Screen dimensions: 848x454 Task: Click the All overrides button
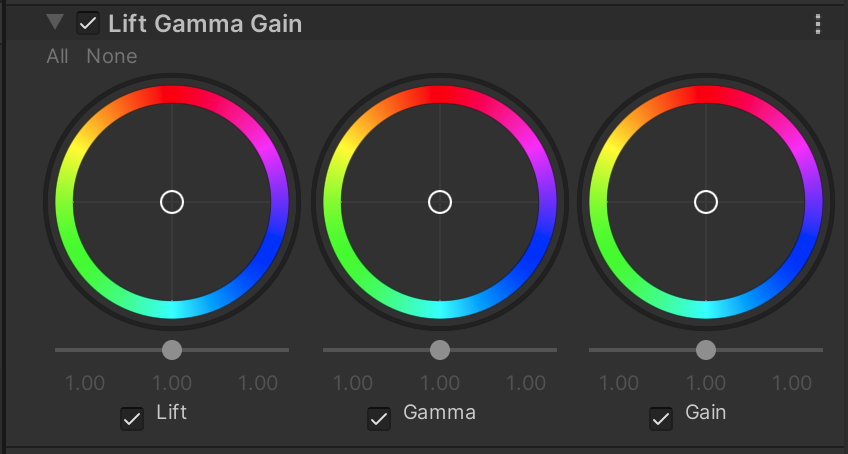point(57,56)
